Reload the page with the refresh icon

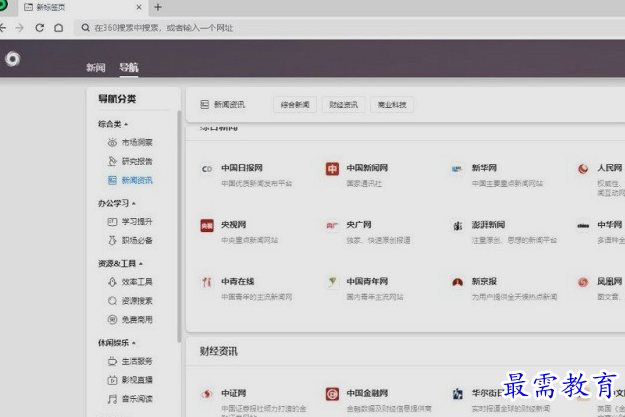pyautogui.click(x=39, y=28)
